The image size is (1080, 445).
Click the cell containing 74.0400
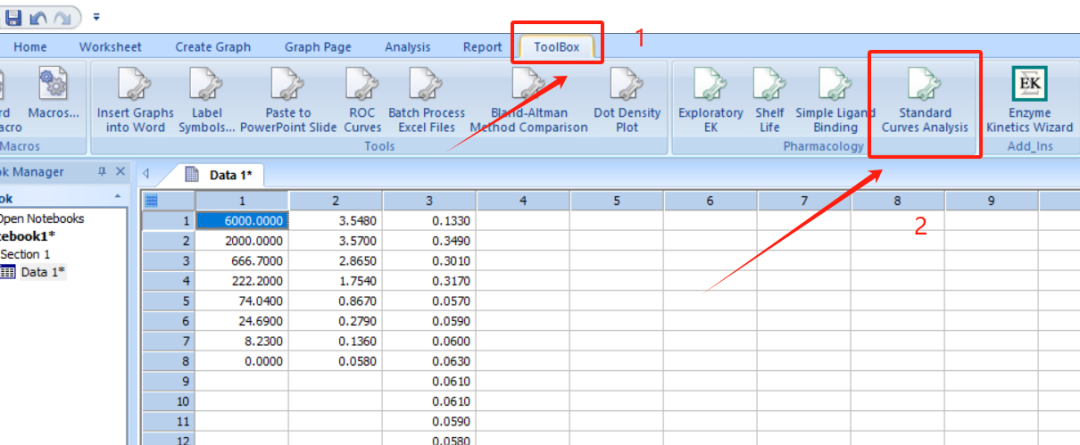(x=242, y=300)
